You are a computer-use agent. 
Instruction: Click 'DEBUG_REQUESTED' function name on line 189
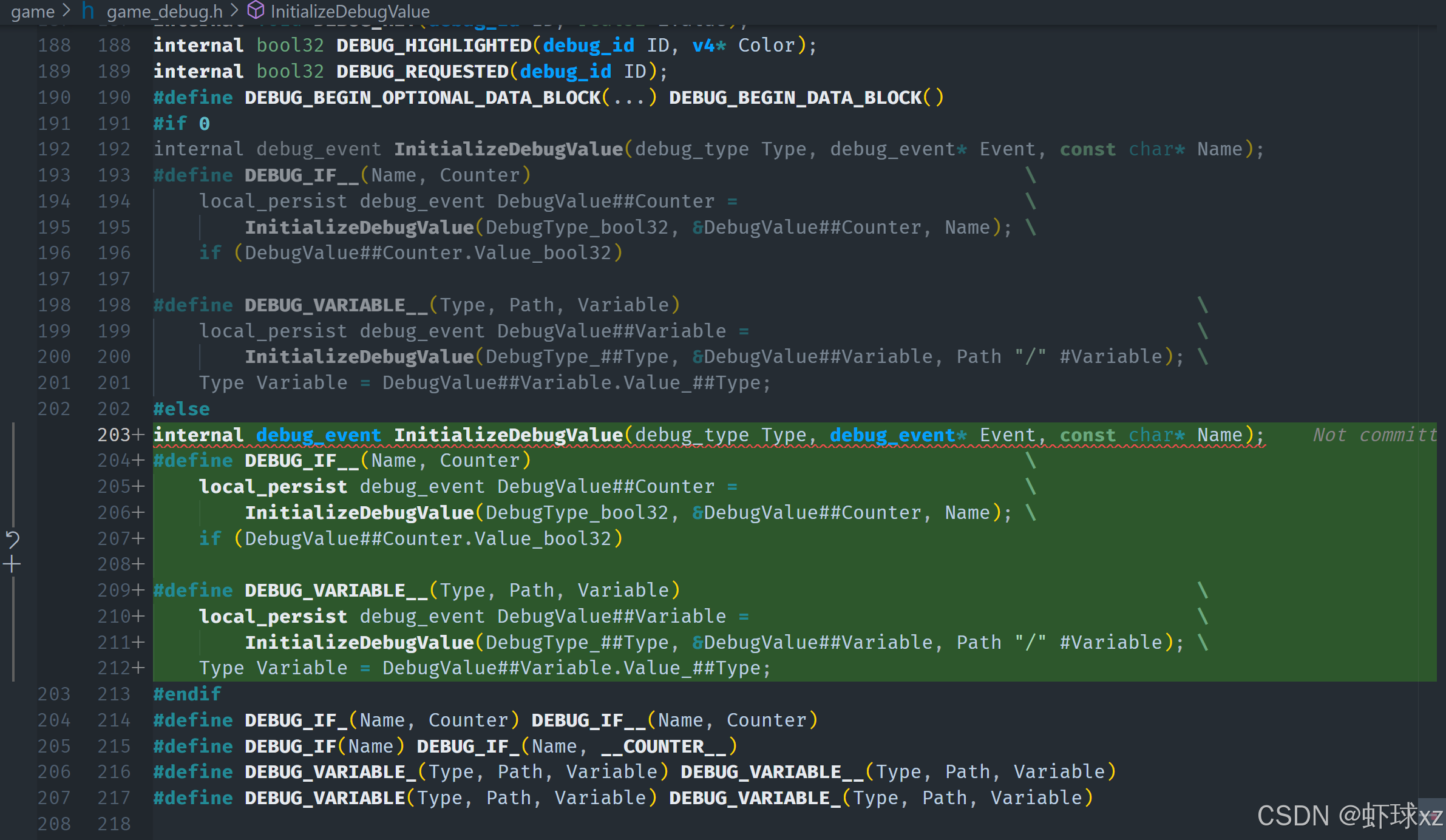click(x=422, y=72)
